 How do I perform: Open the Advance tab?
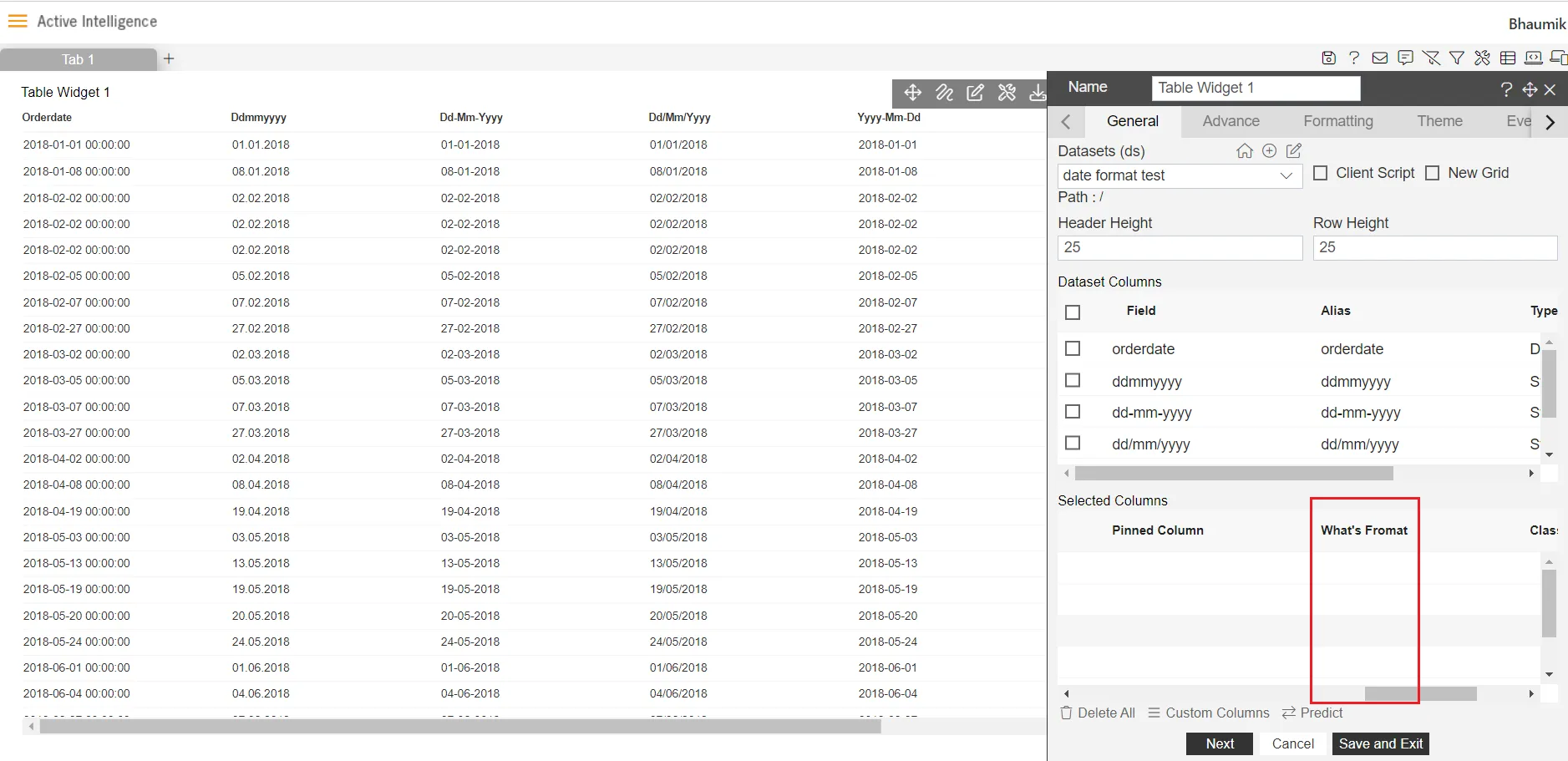1231,121
